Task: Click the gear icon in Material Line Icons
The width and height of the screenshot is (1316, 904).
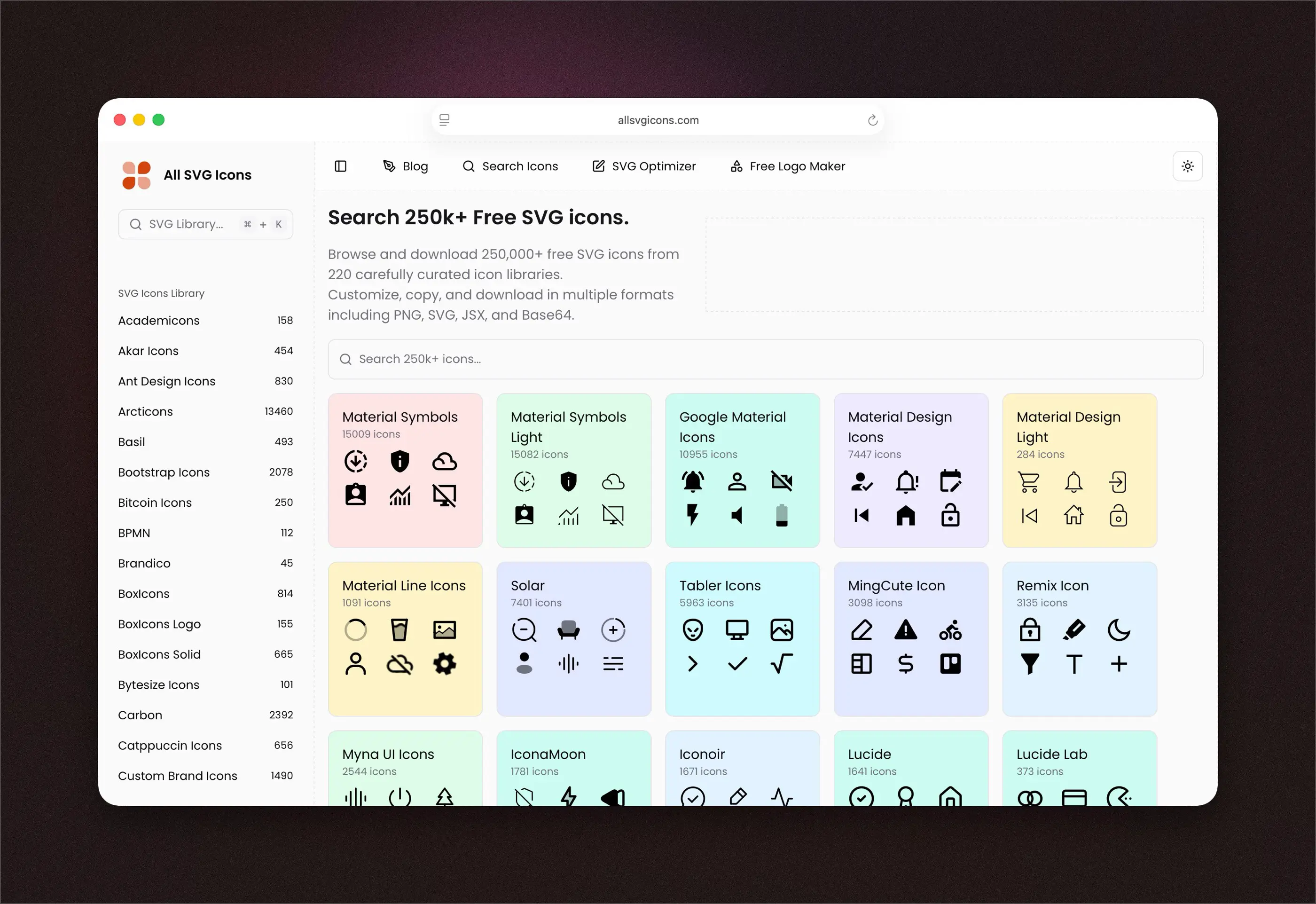Action: [x=445, y=663]
